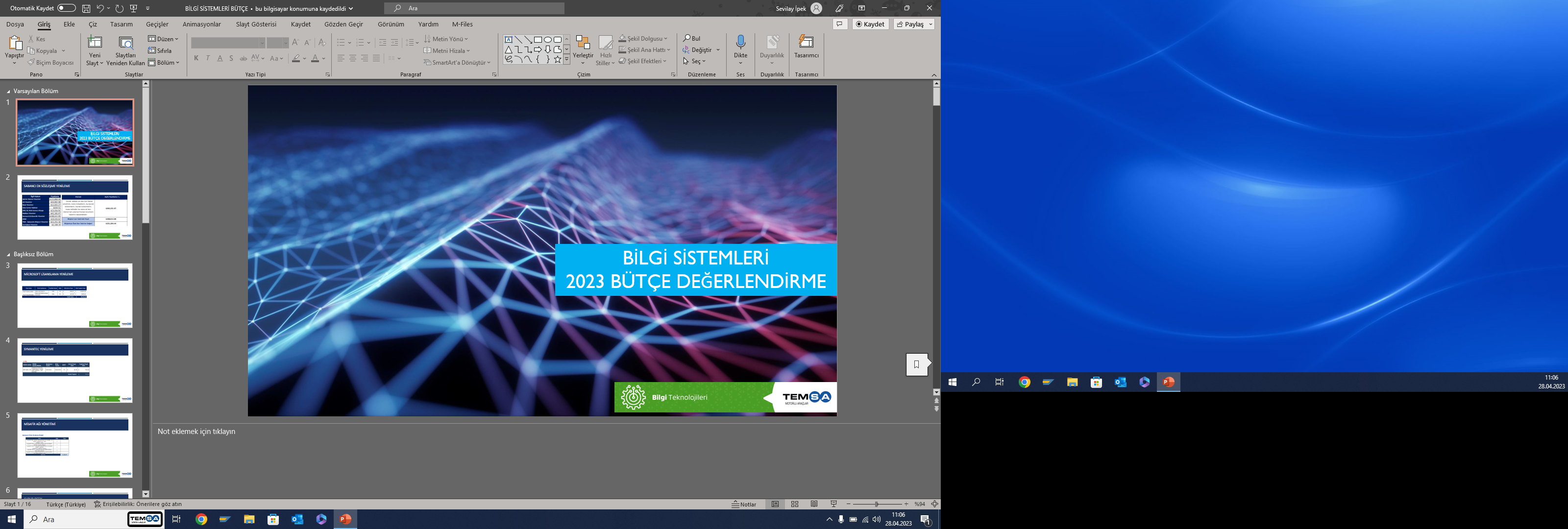Screen dimensions: 1568x529
Task: Click the Yapıştır paste icon
Action: [x=15, y=43]
